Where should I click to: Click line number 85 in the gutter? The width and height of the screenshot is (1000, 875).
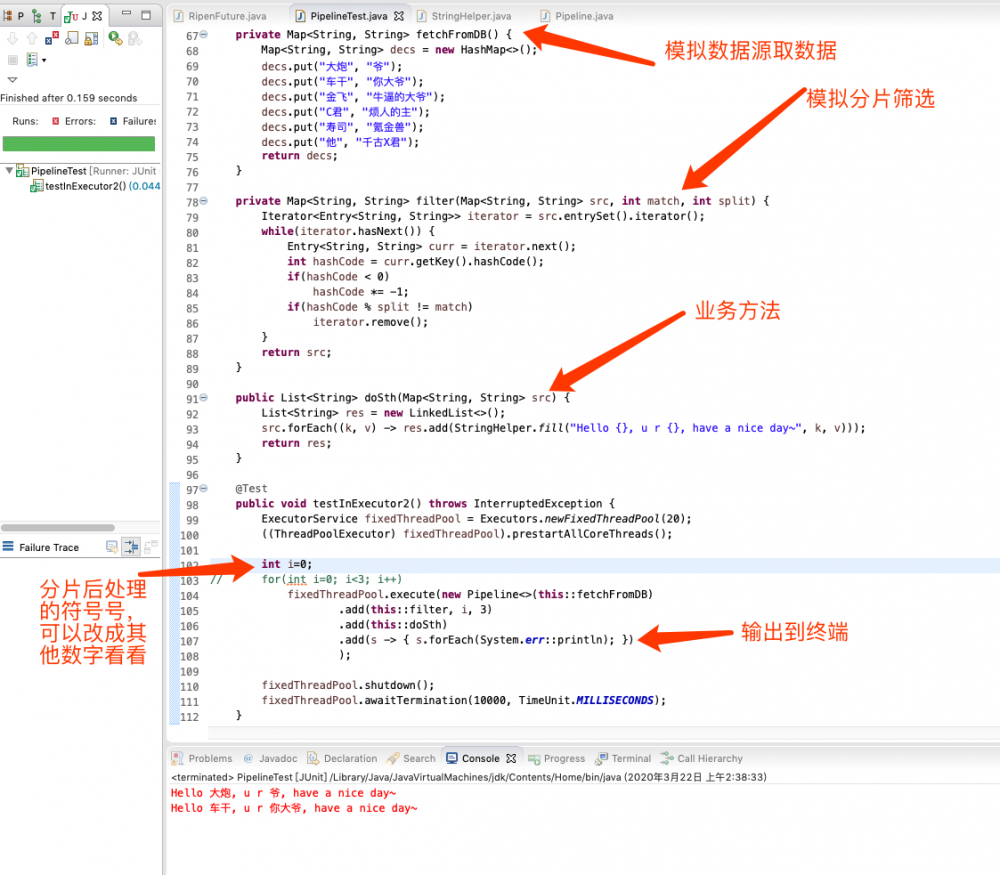[192, 308]
